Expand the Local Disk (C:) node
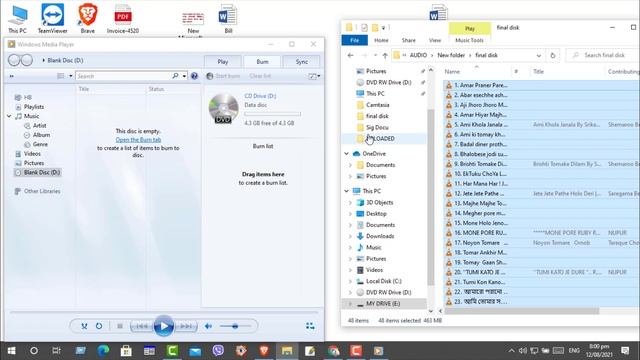Screen dimensions: 640x360 [350, 281]
